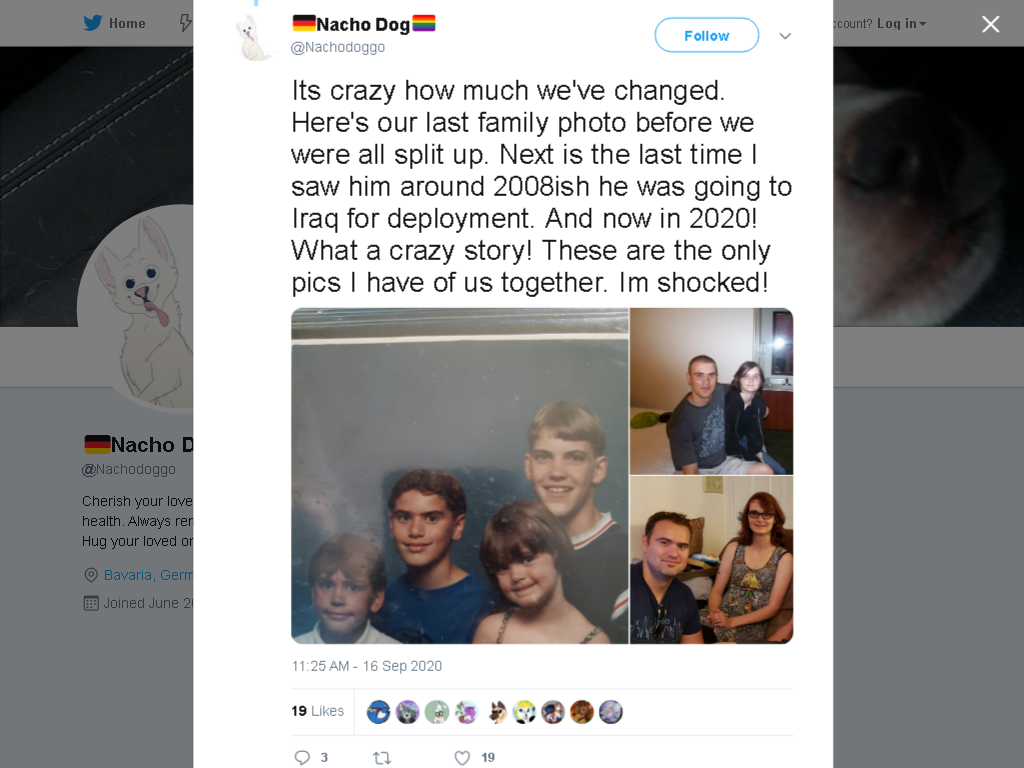Open Nacho Dog's avatar in tweet header
This screenshot has width=1024, height=768.
pos(255,38)
